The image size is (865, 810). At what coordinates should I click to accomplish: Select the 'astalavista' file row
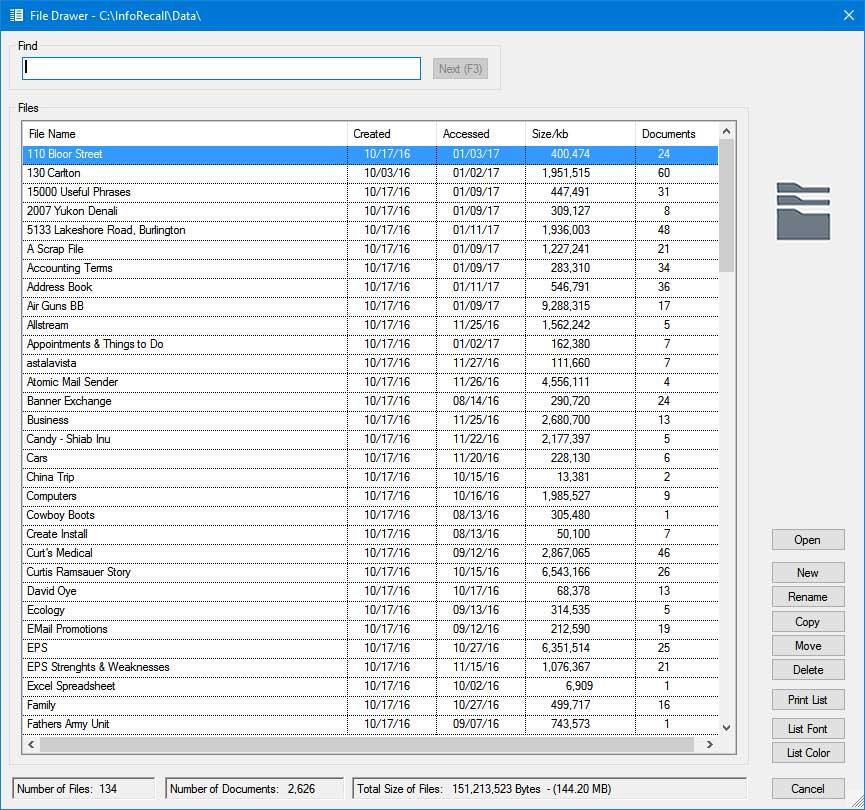coord(370,363)
